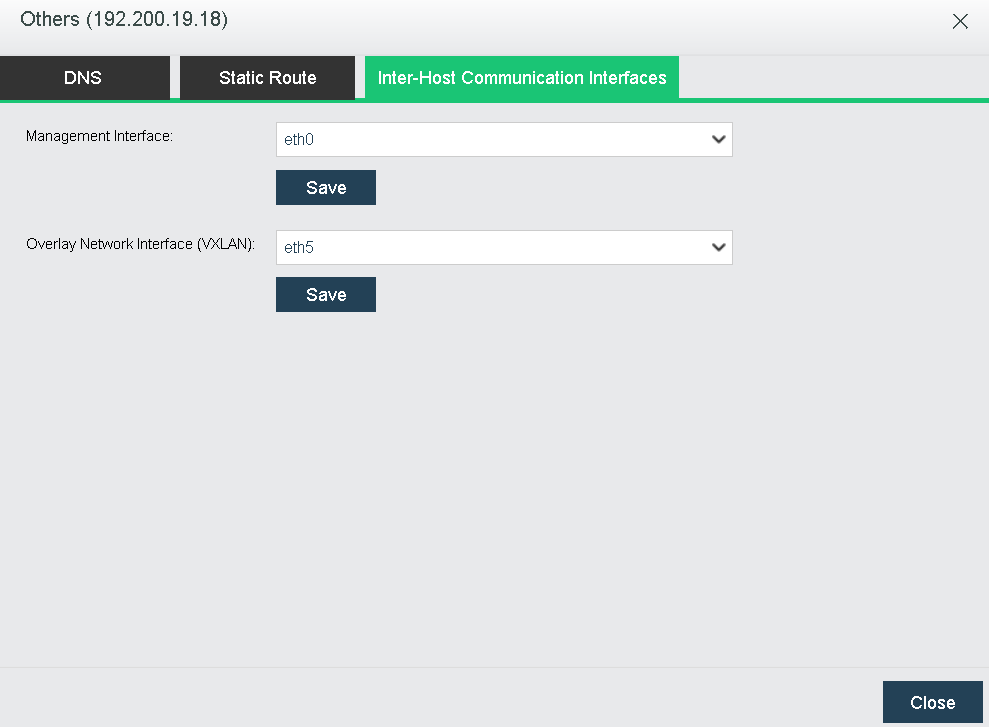Click the eth5 value text
Image resolution: width=989 pixels, height=727 pixels.
[299, 247]
